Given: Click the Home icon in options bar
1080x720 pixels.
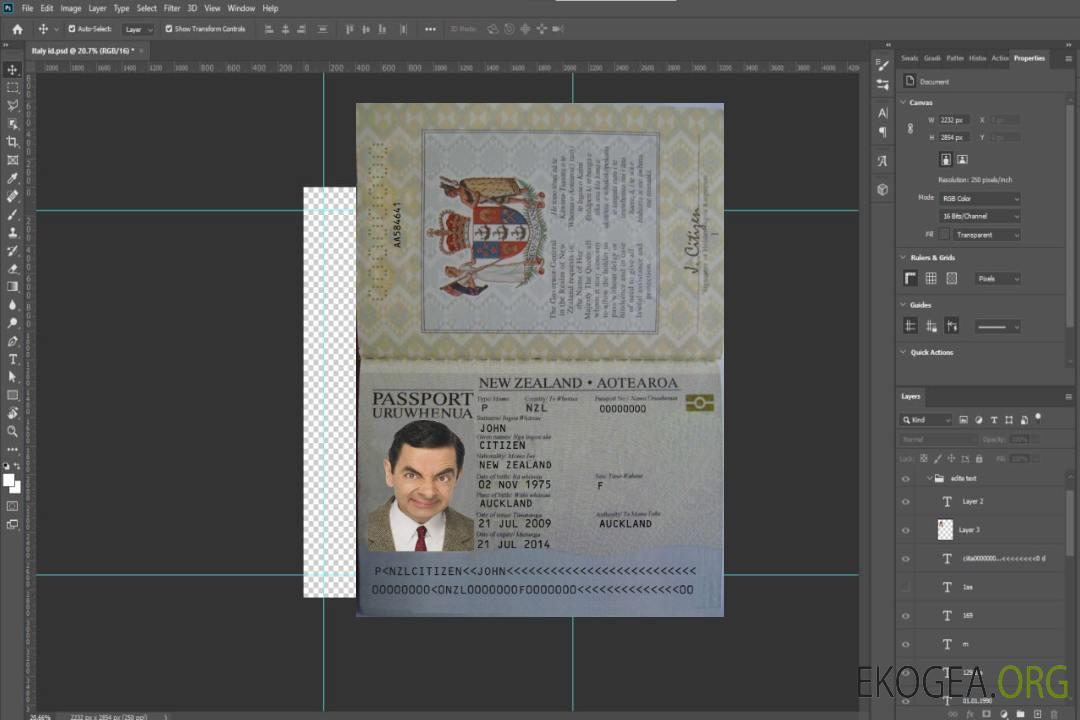Looking at the screenshot, I should click(x=17, y=29).
